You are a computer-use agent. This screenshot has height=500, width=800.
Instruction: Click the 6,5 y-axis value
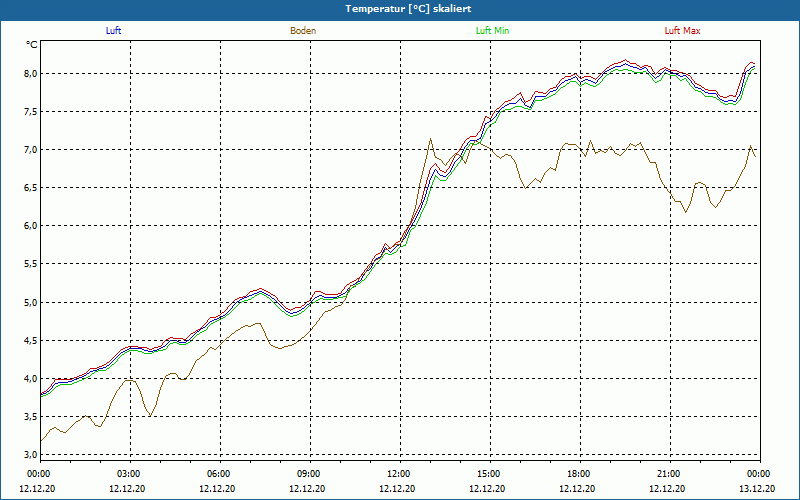coord(32,188)
